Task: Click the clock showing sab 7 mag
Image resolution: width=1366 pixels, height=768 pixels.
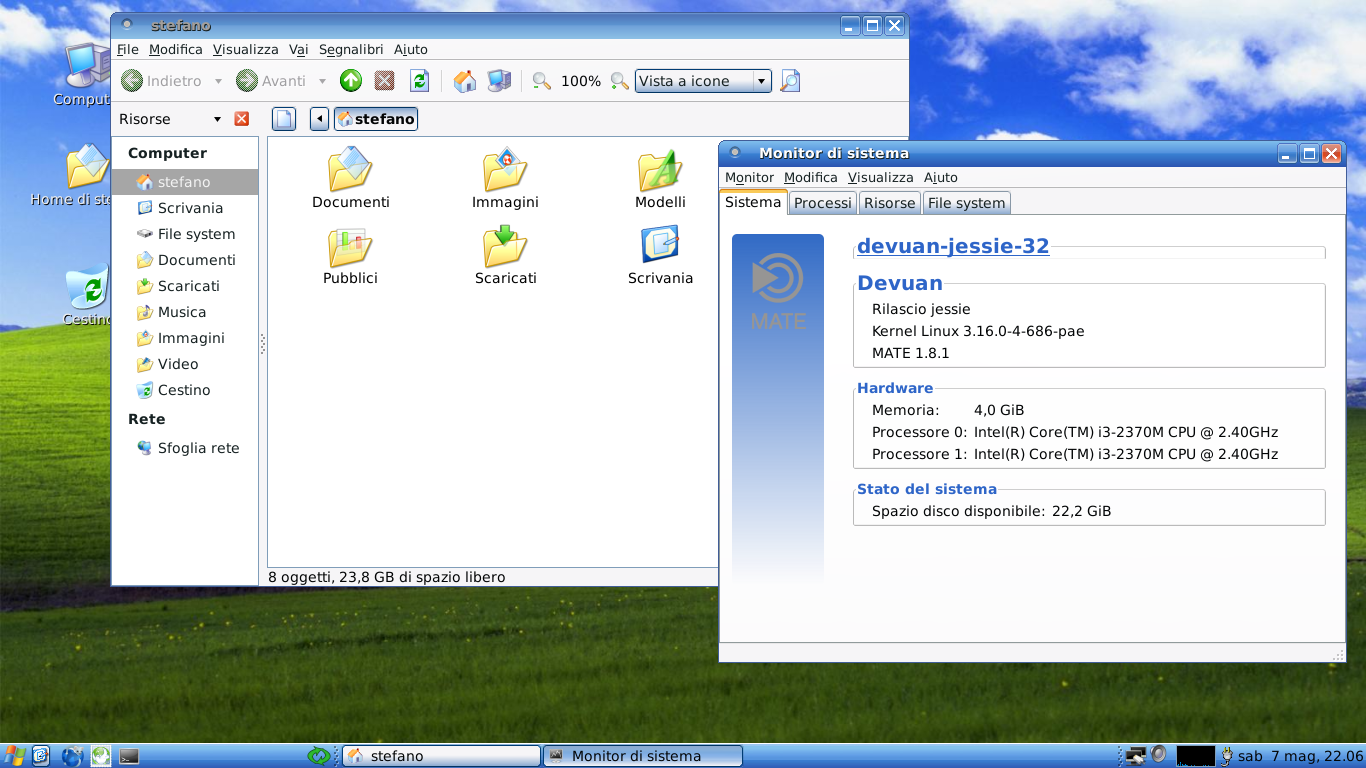Action: click(x=1300, y=756)
